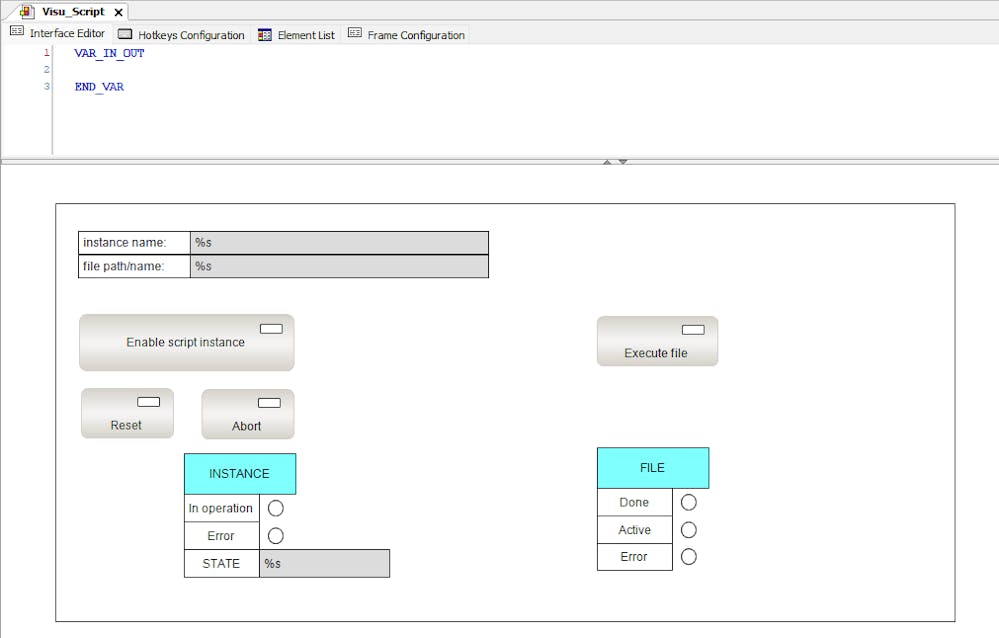This screenshot has width=999, height=638.
Task: Expand editor pane with down arrow splitter
Action: click(x=623, y=162)
